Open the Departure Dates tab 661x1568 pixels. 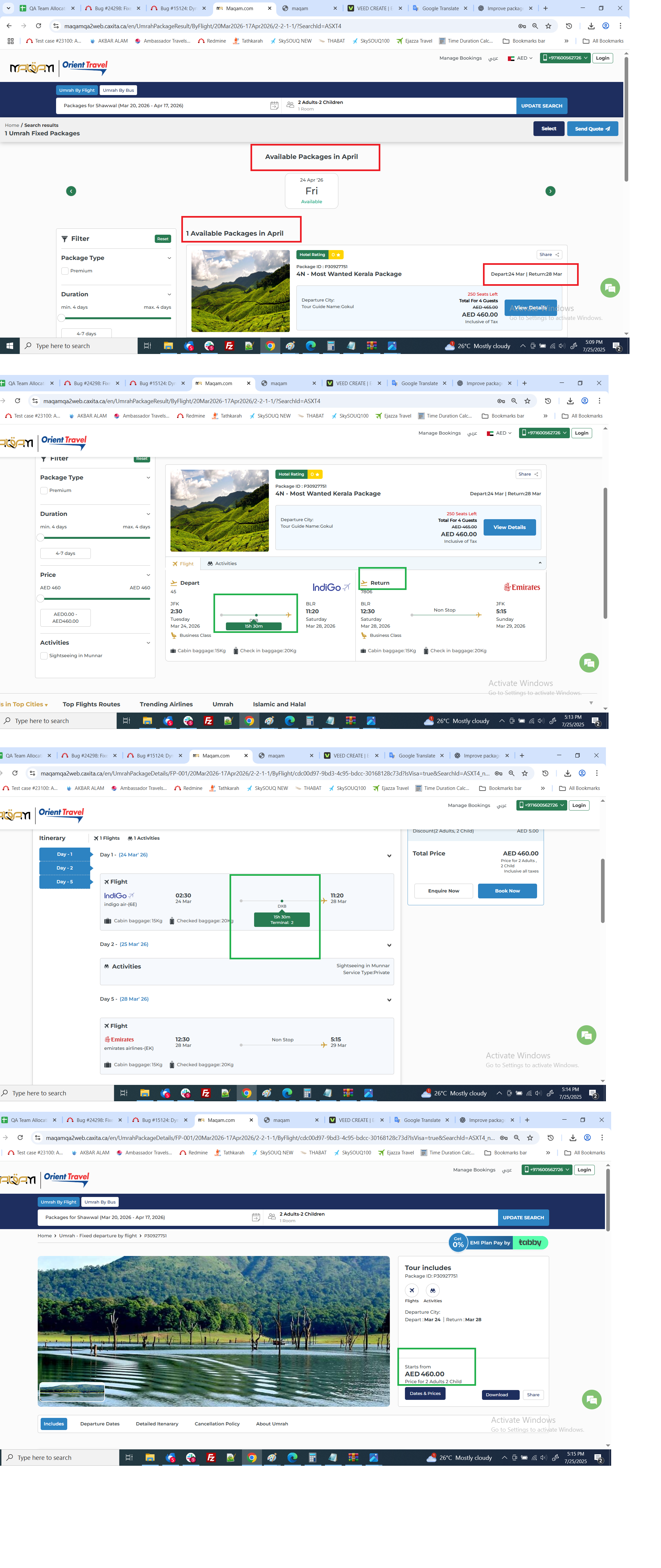coord(100,1424)
